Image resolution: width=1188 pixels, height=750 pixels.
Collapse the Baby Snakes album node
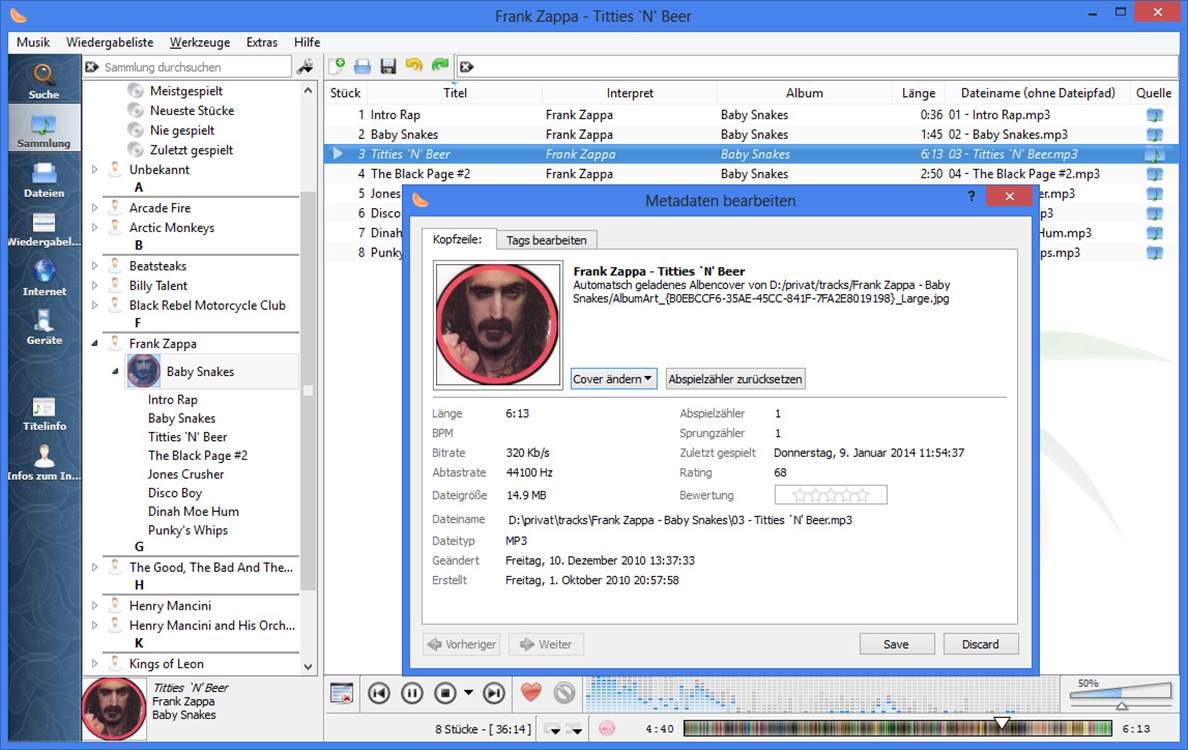pos(115,371)
